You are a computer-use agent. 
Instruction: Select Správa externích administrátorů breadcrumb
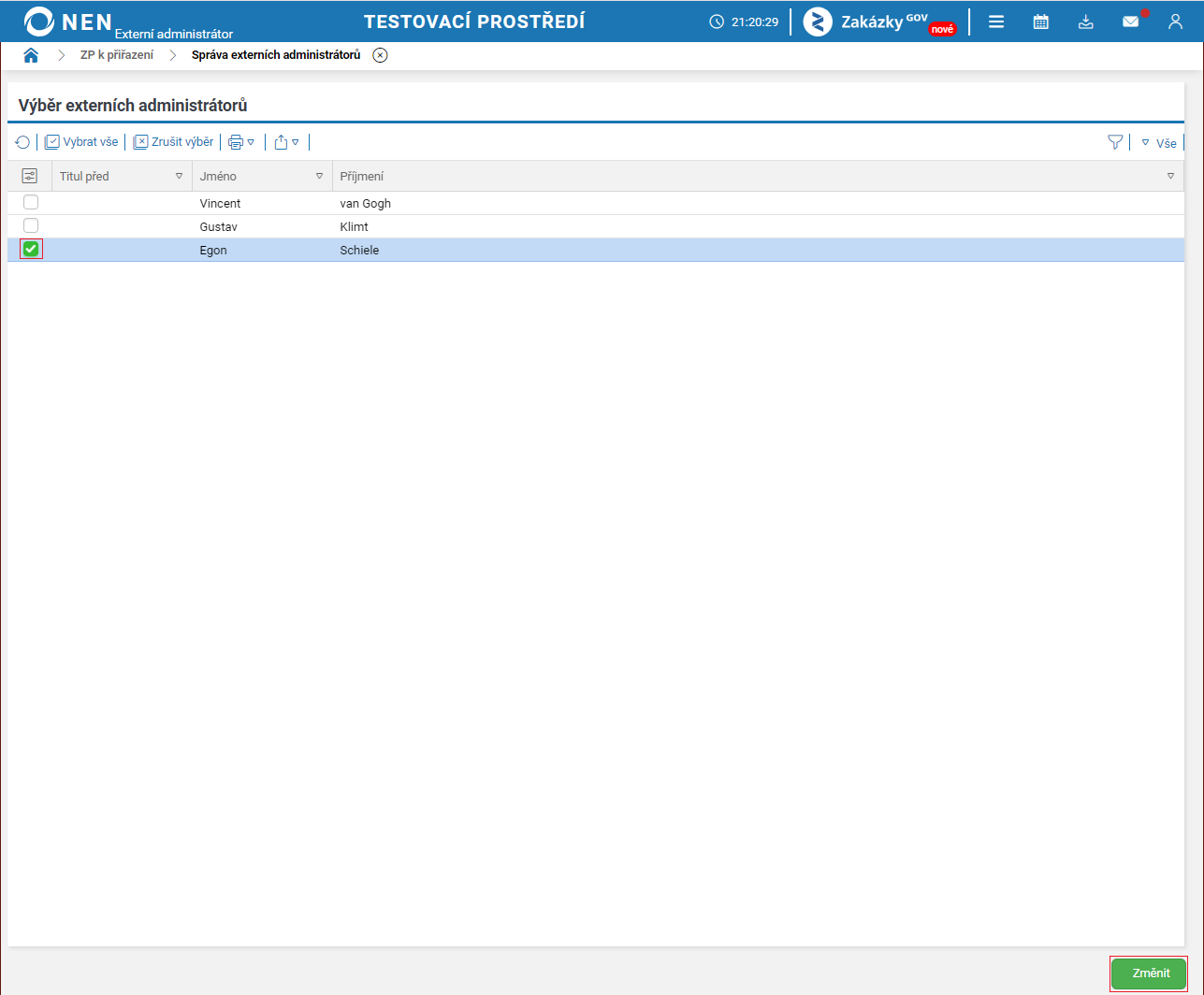(x=276, y=55)
